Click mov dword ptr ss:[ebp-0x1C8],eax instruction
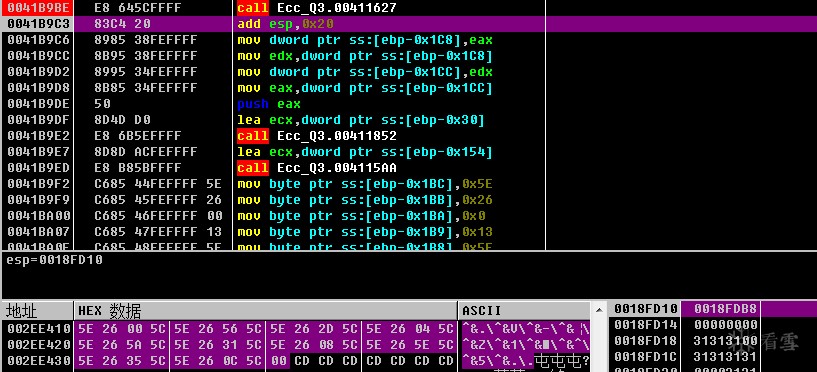The image size is (817, 372). (365, 40)
